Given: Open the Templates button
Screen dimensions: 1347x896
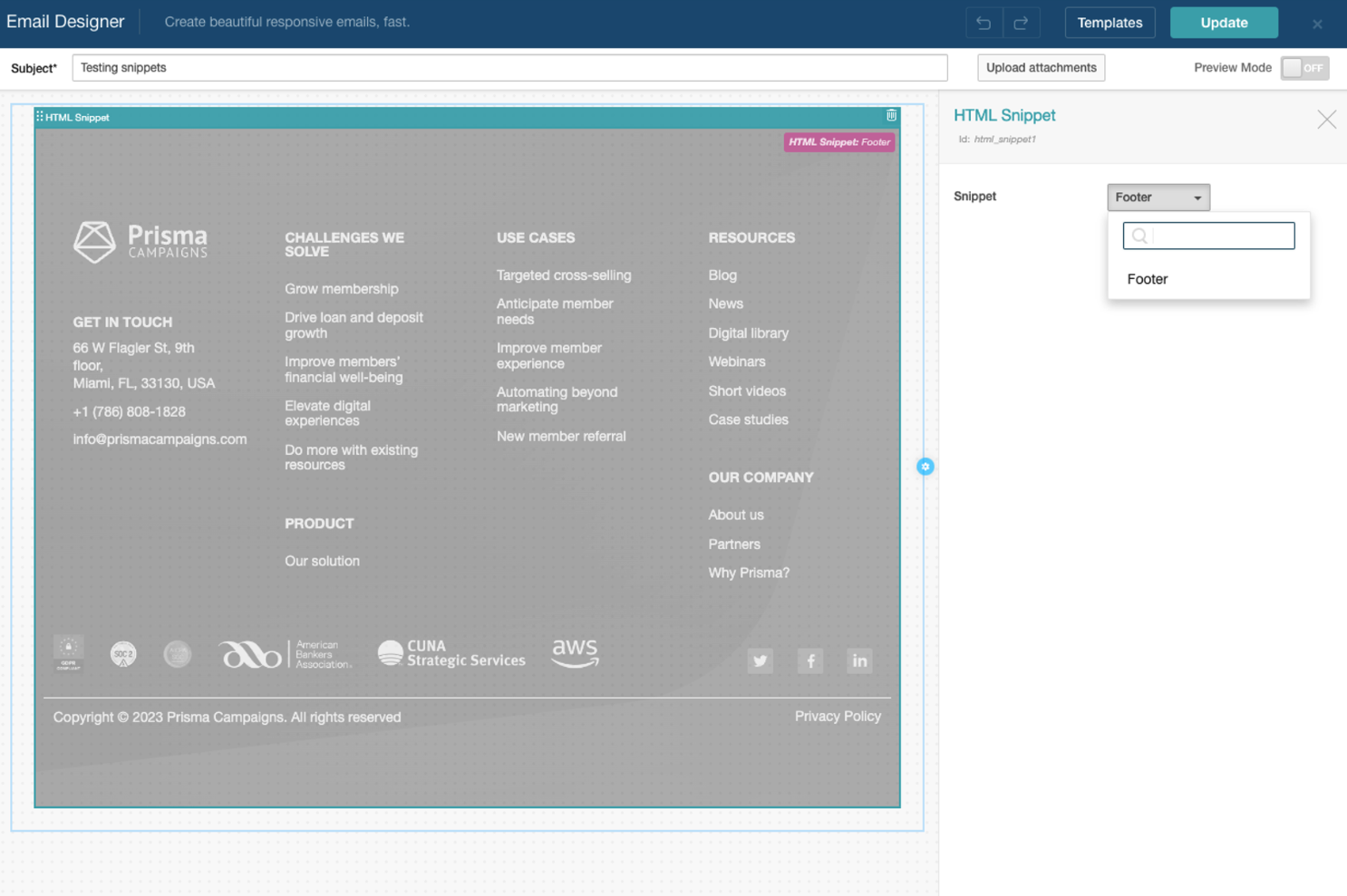Looking at the screenshot, I should point(1110,23).
